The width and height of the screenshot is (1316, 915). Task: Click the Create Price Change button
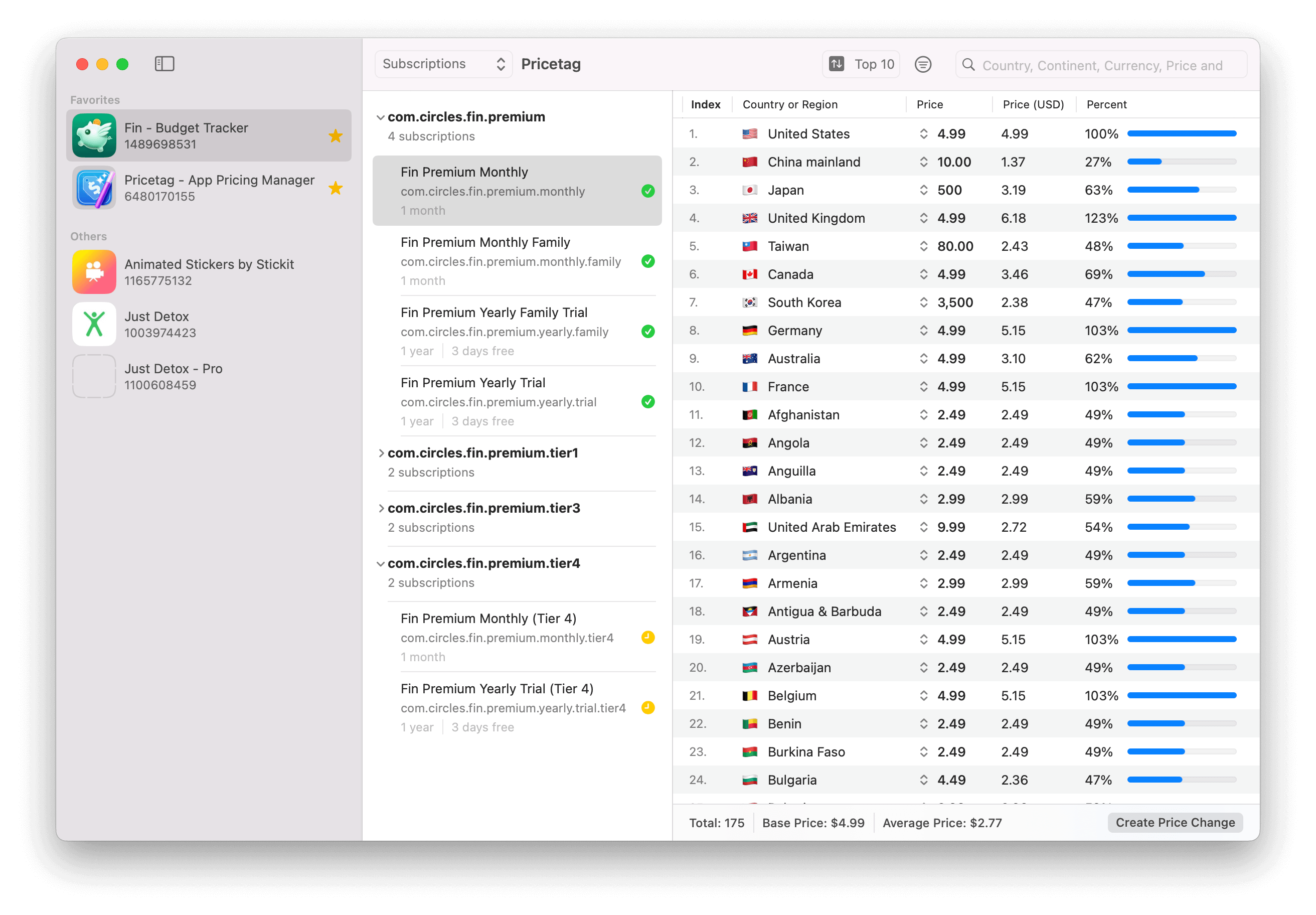pyautogui.click(x=1175, y=823)
